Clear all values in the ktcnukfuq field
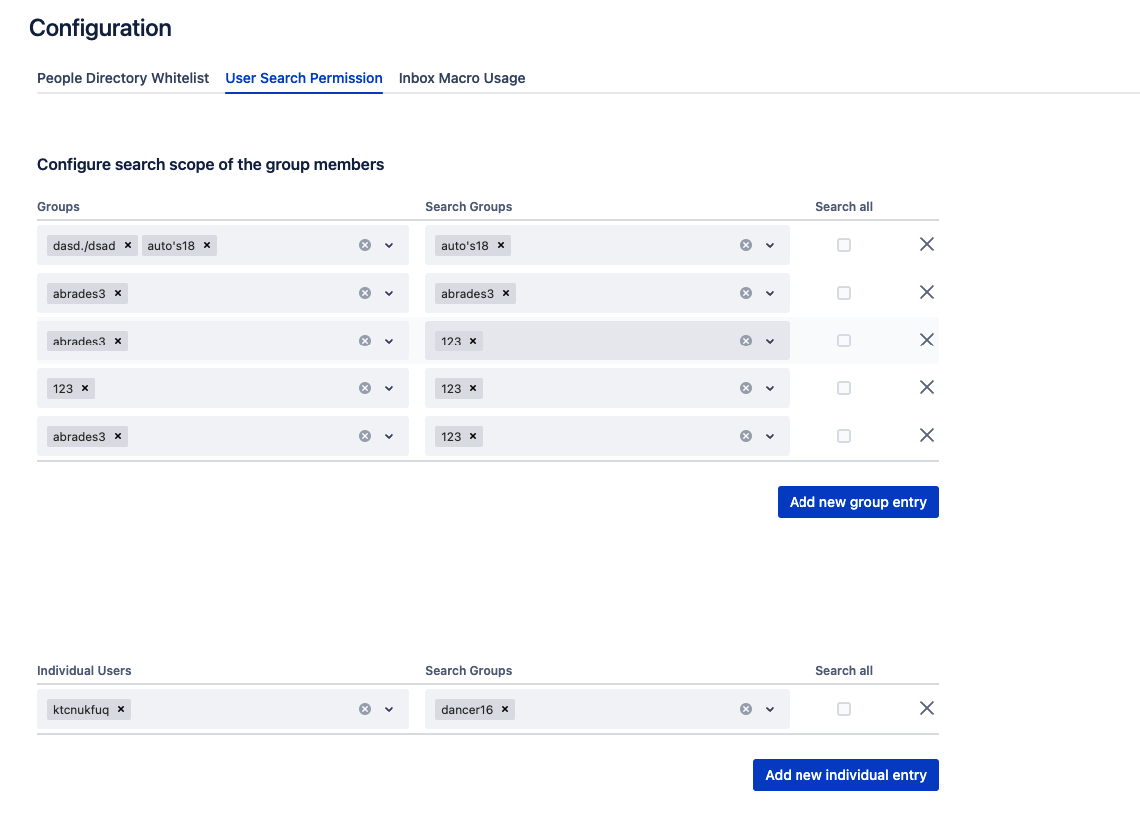The width and height of the screenshot is (1140, 822). click(x=365, y=709)
